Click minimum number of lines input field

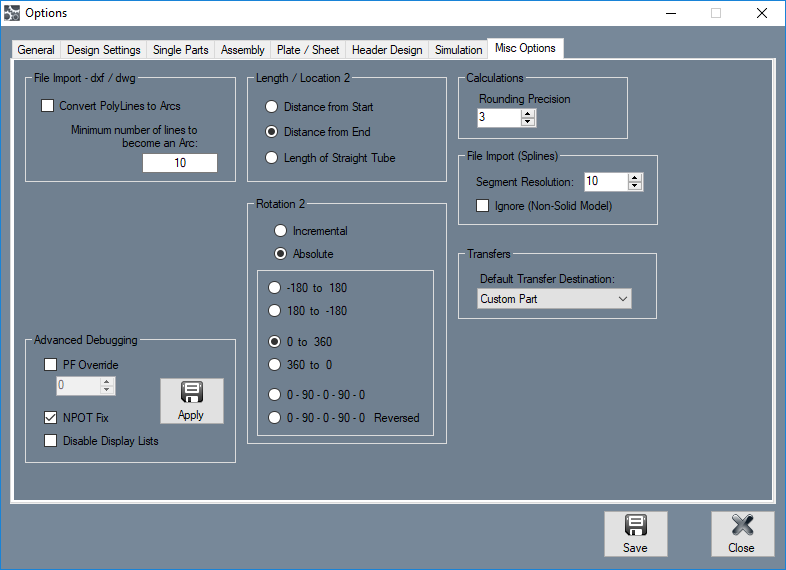[x=180, y=163]
